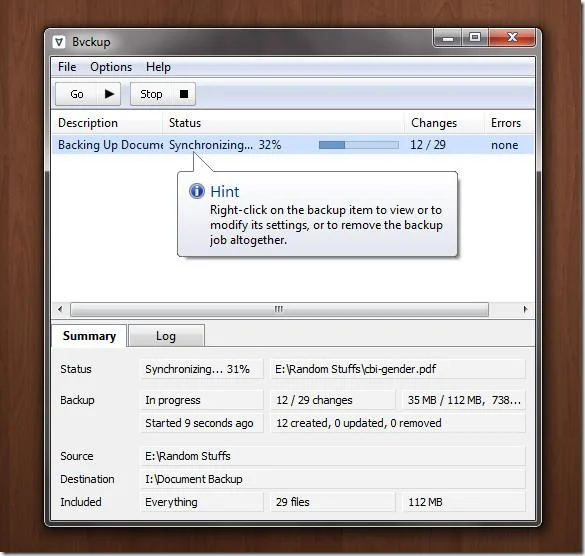Screen dimensions: 585x556
Task: Click the horizontal scrollbar thumb
Action: click(x=279, y=309)
